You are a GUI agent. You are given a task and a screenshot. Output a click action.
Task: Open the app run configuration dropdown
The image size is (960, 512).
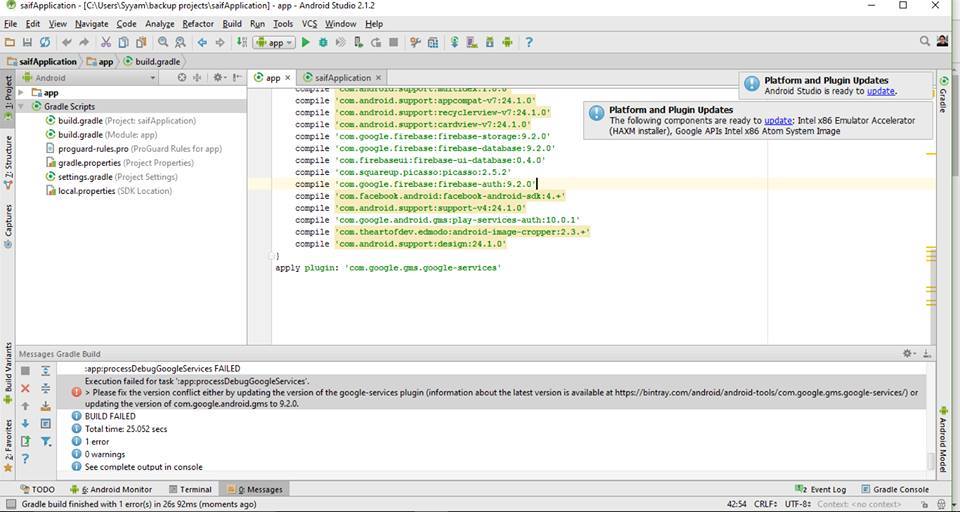[x=274, y=43]
